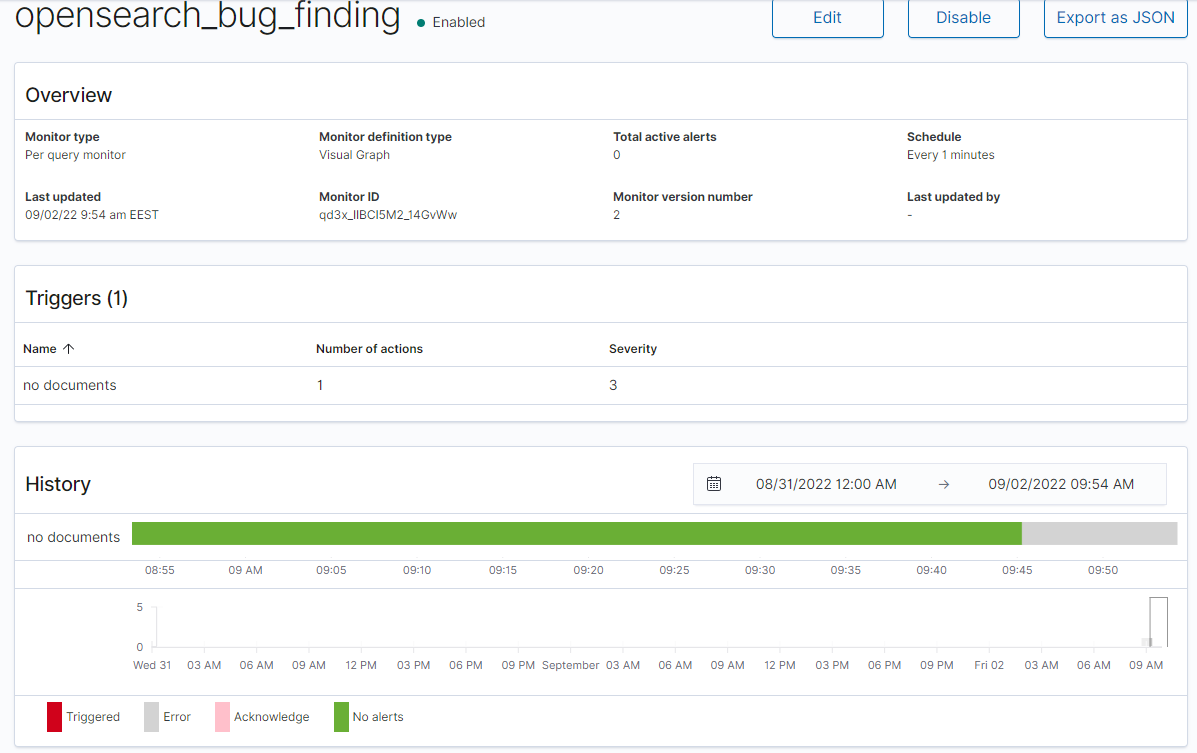1197x753 pixels.
Task: Click the green Enabled status indicator
Action: 420,22
